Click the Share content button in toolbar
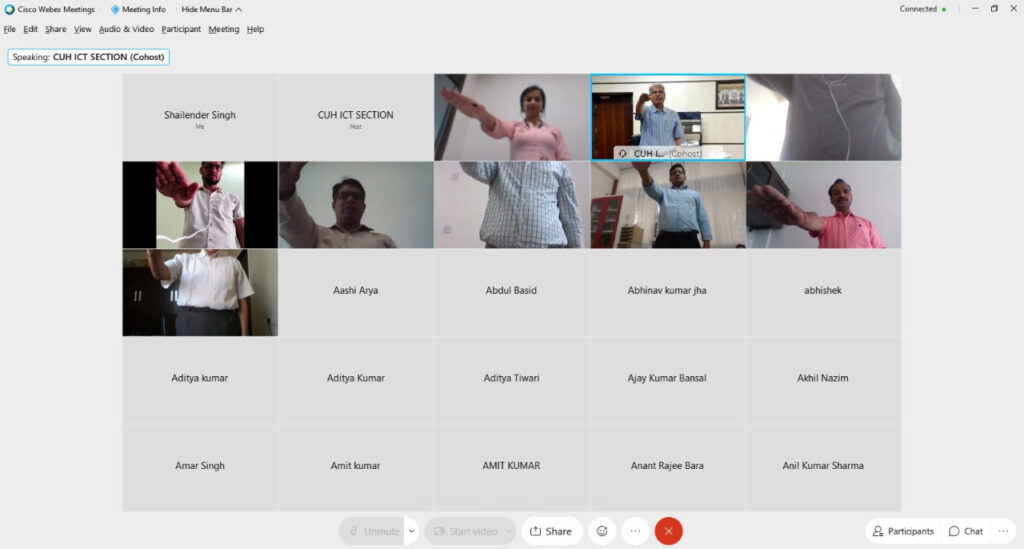Viewport: 1024px width, 549px height. (x=551, y=531)
